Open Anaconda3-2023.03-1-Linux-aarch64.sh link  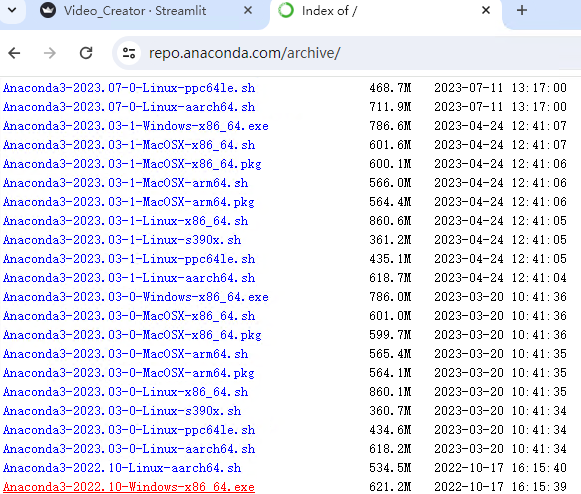(129, 278)
